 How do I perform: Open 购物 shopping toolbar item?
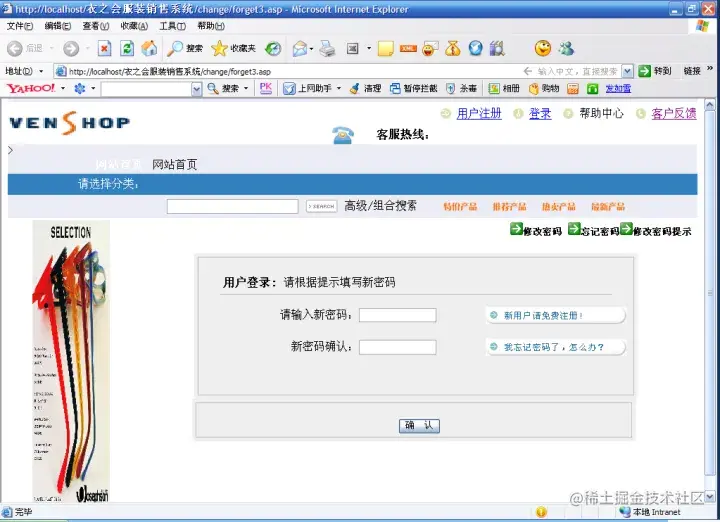(x=544, y=88)
